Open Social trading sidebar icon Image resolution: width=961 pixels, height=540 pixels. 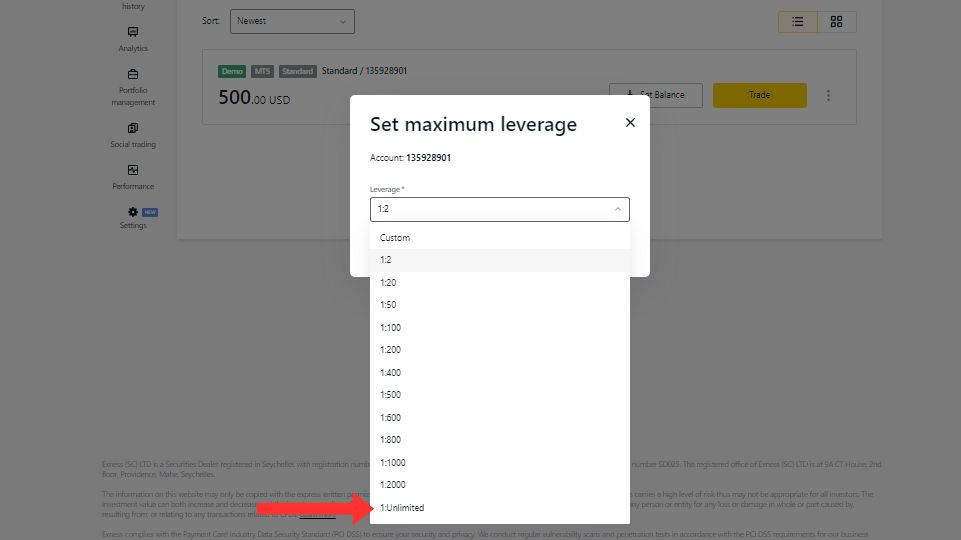pyautogui.click(x=133, y=128)
